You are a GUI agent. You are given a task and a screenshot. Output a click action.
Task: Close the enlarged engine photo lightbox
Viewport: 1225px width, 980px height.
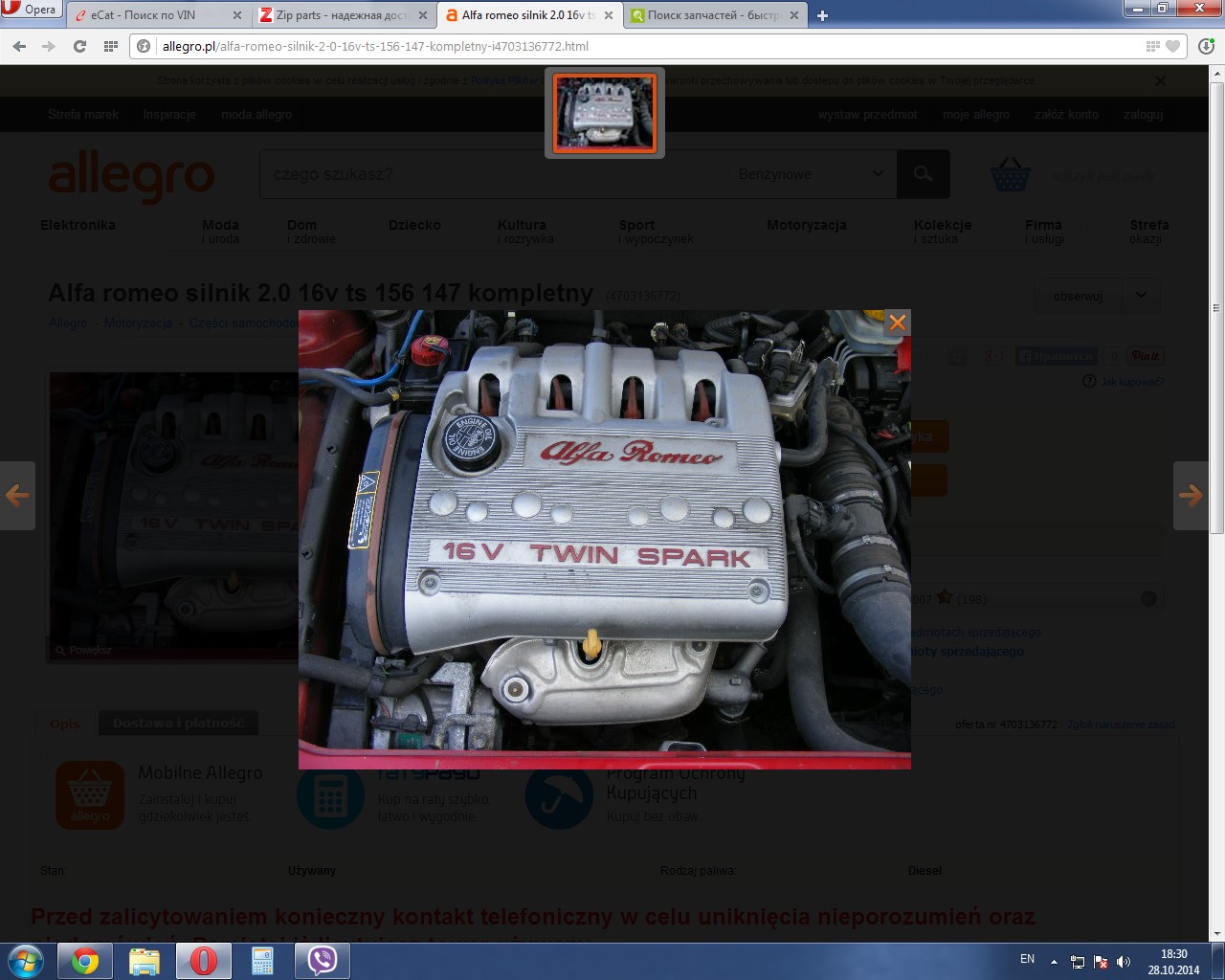pos(897,323)
